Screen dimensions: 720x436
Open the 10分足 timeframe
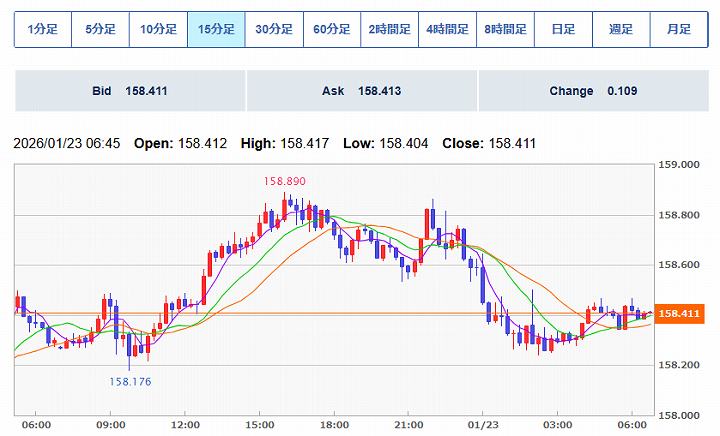(x=159, y=30)
